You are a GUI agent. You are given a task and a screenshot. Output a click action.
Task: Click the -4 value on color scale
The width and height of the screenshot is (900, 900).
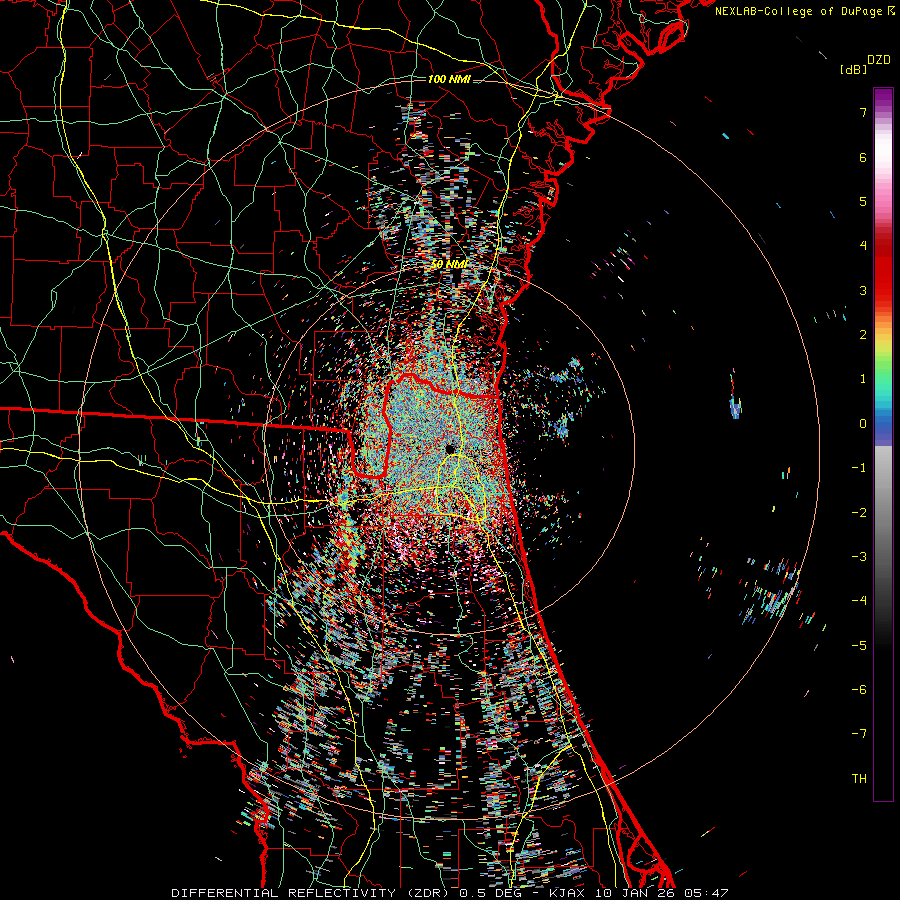click(859, 601)
